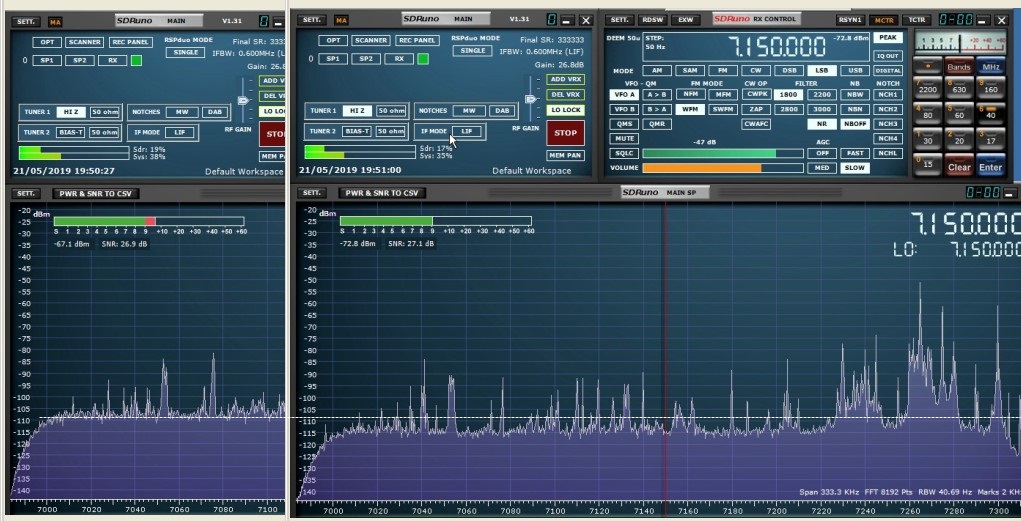Click RF GAIN slider handle in right Main window

click(x=531, y=100)
